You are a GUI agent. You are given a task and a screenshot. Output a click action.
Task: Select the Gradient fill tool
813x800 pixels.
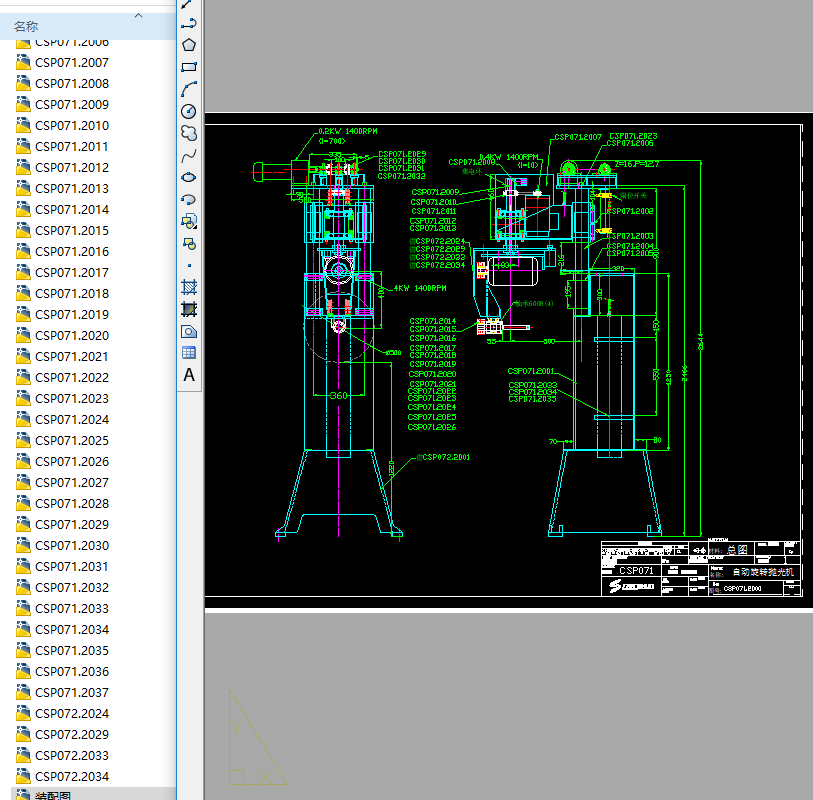(x=188, y=309)
